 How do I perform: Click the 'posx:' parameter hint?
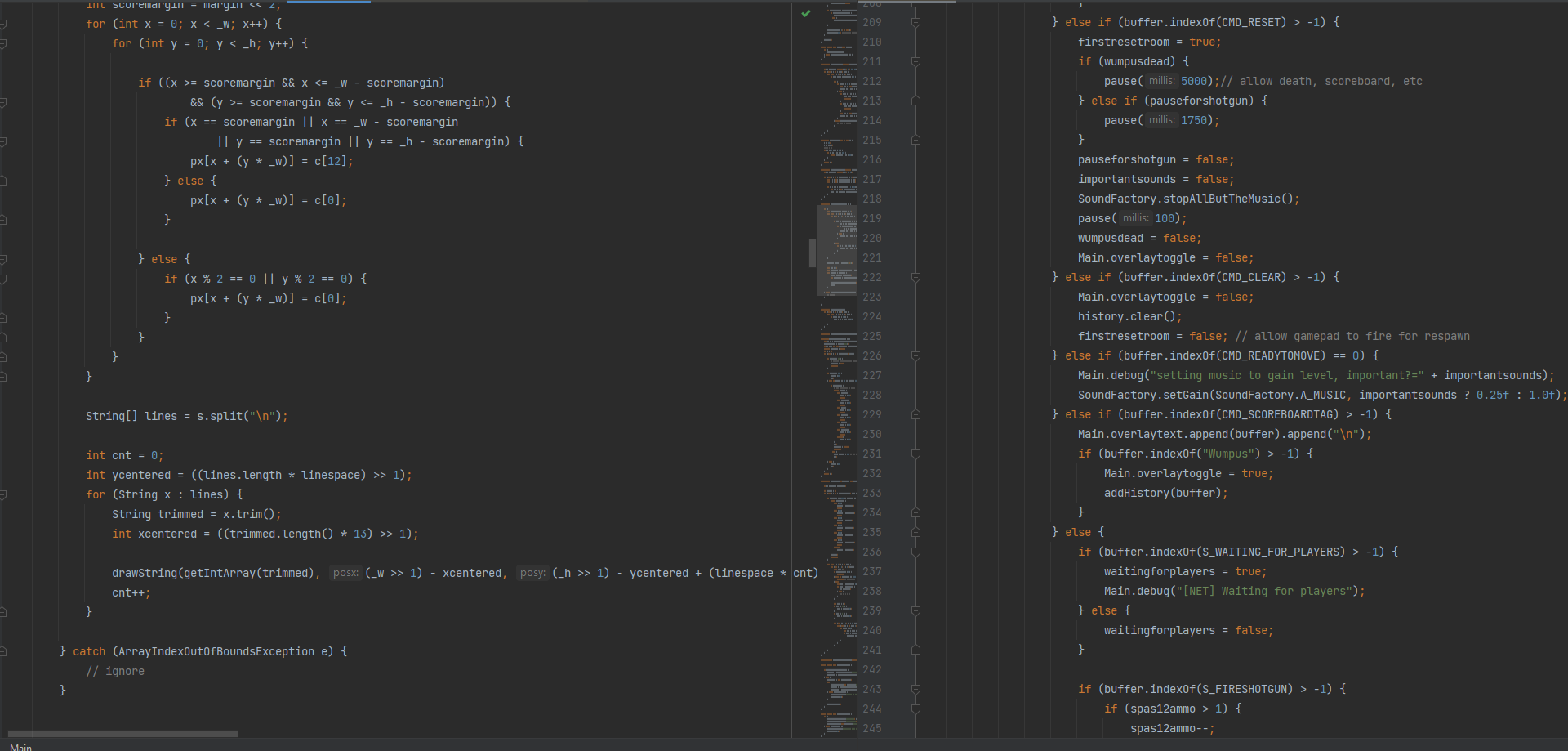click(x=345, y=573)
